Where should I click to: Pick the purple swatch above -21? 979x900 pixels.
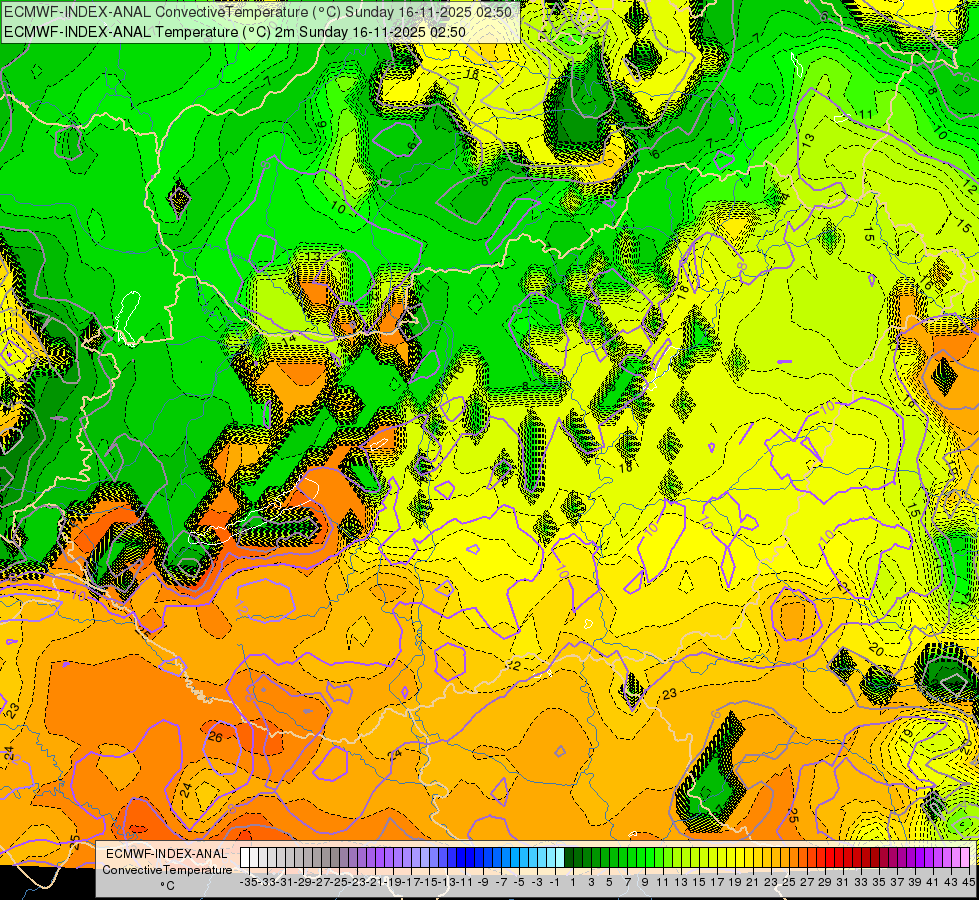[371, 857]
